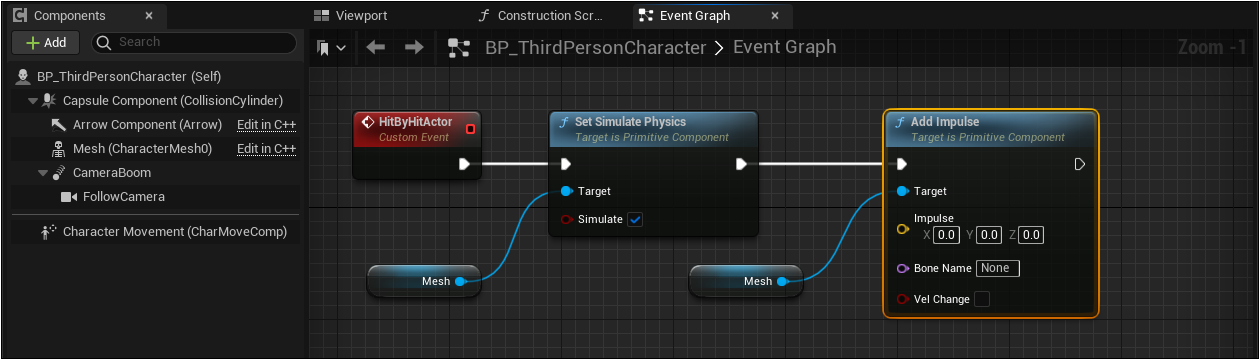
Task: Click the back navigation arrow in graph toolbar
Action: (x=376, y=48)
